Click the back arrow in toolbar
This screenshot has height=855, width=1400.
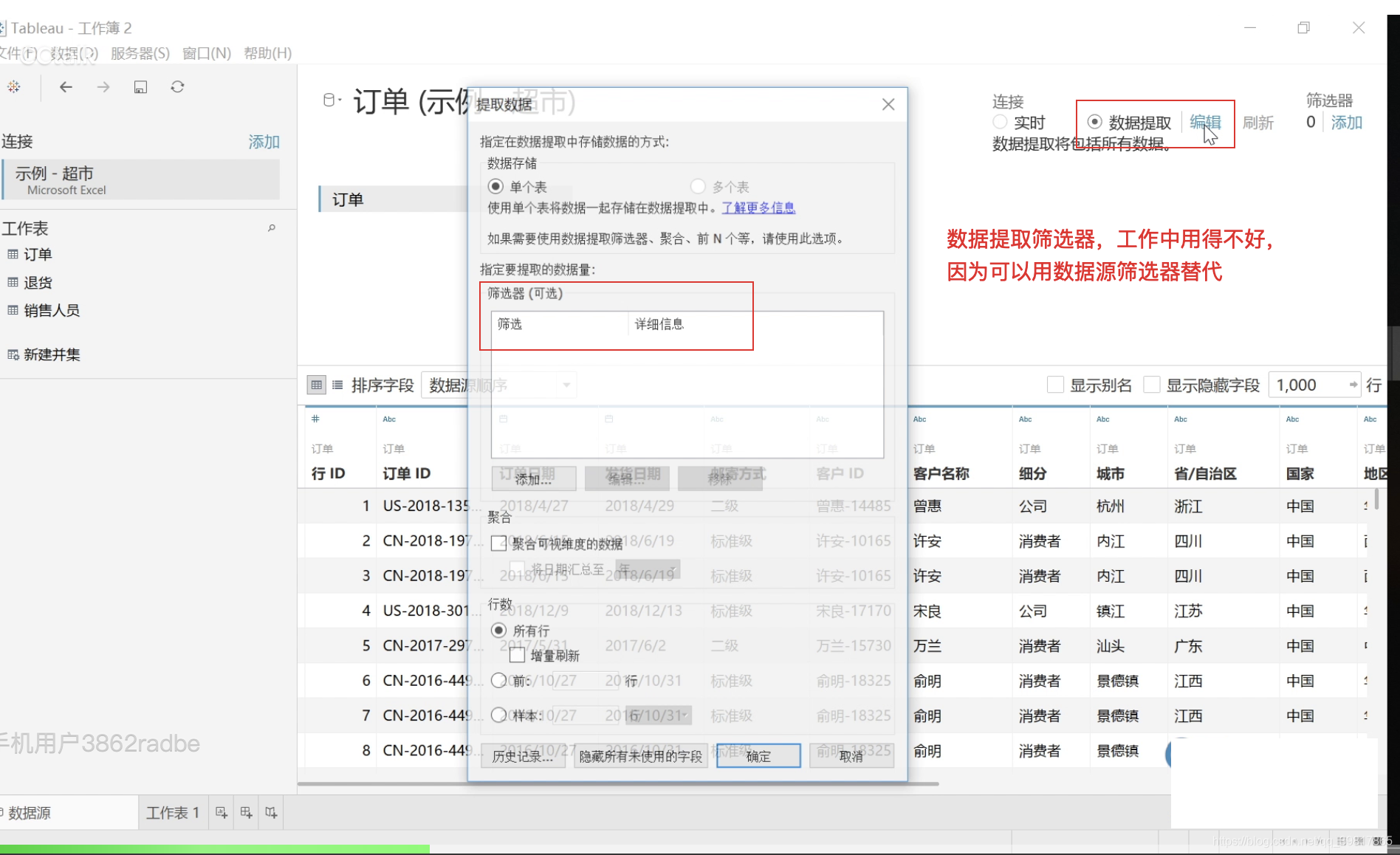click(66, 87)
